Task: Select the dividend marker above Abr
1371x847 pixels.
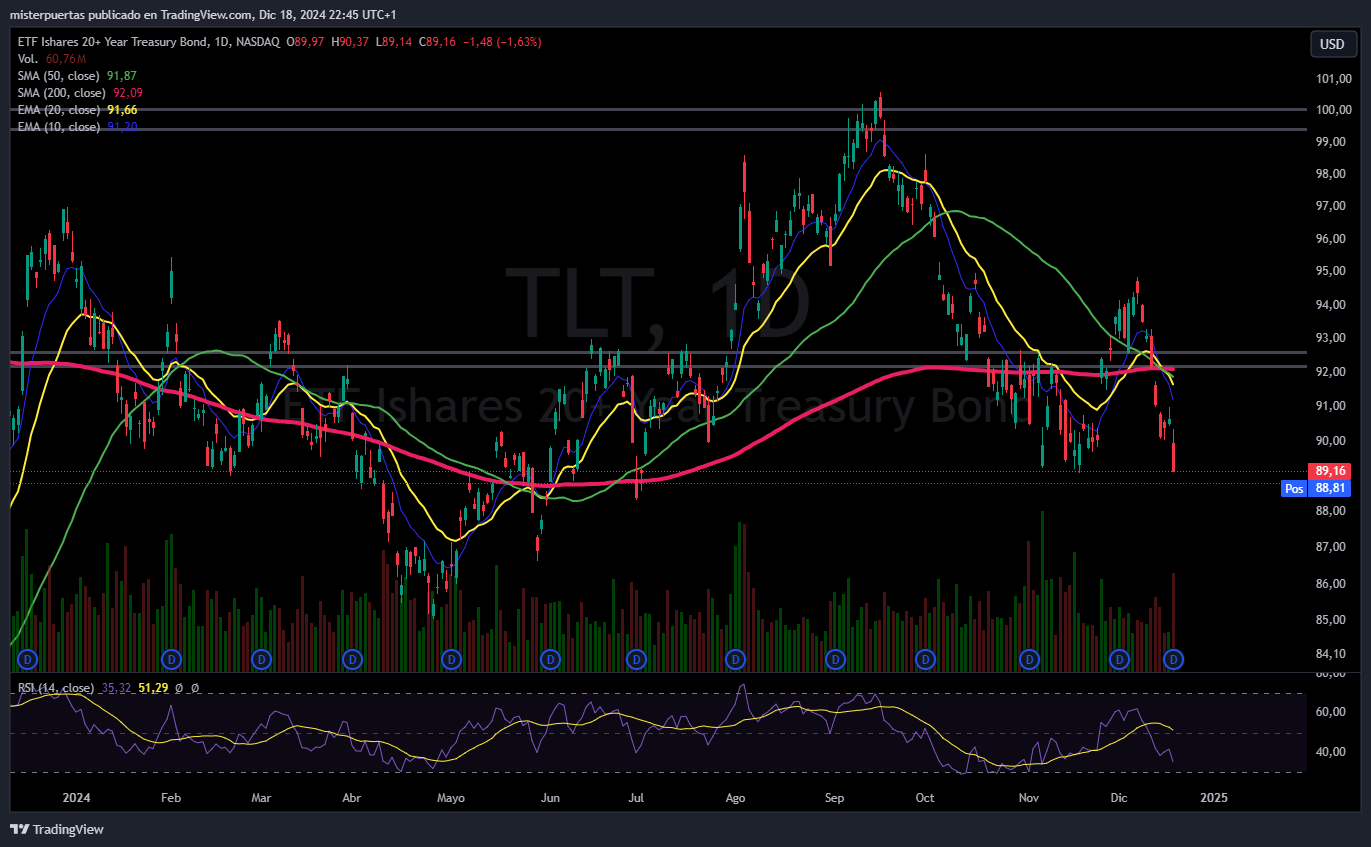Action: point(352,659)
